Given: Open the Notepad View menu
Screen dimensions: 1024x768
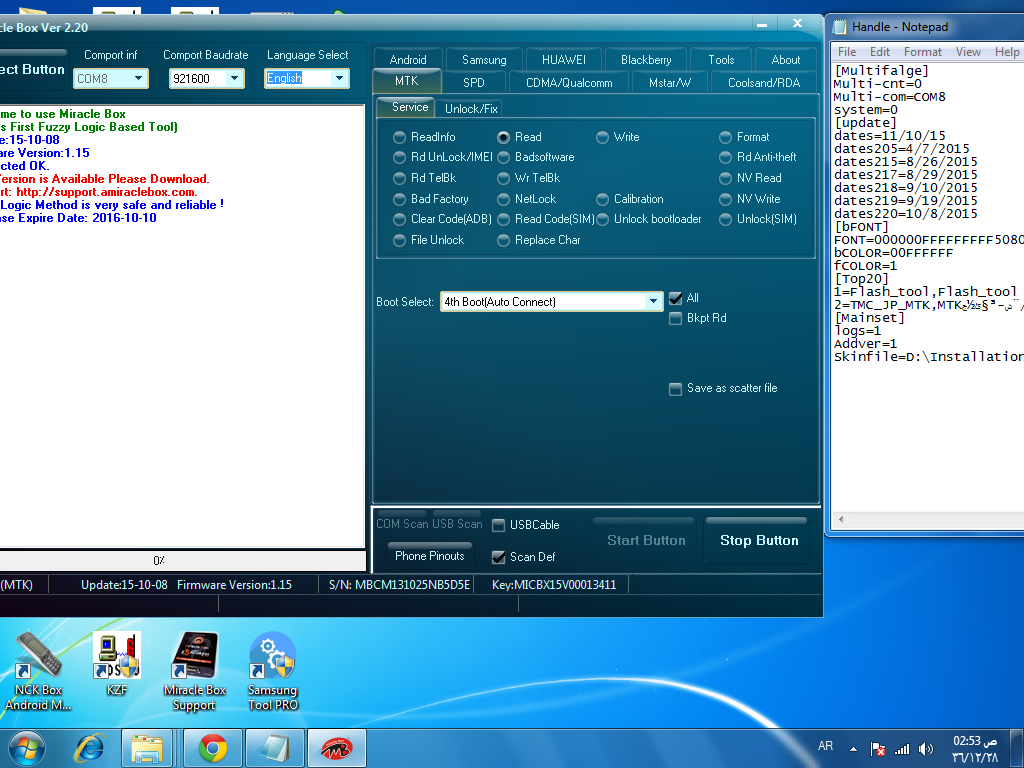Looking at the screenshot, I should click(968, 52).
